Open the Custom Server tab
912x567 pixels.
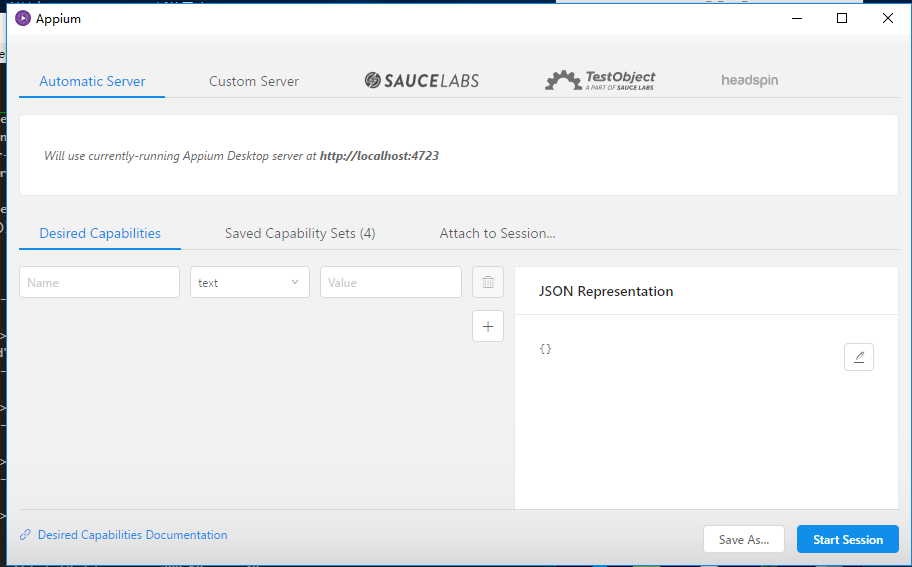[x=254, y=81]
